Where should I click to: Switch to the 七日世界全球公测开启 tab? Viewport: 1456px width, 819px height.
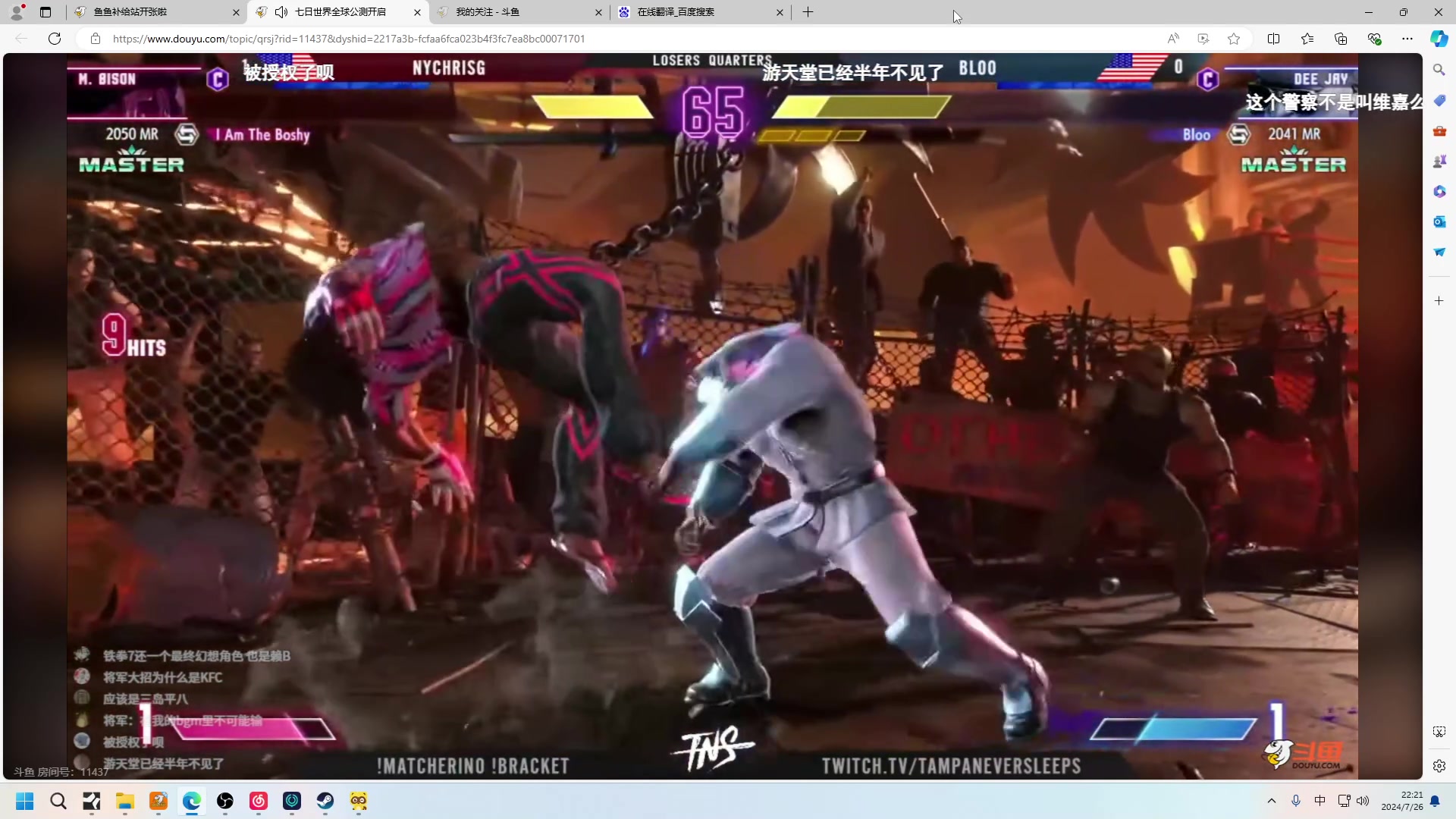(x=340, y=12)
